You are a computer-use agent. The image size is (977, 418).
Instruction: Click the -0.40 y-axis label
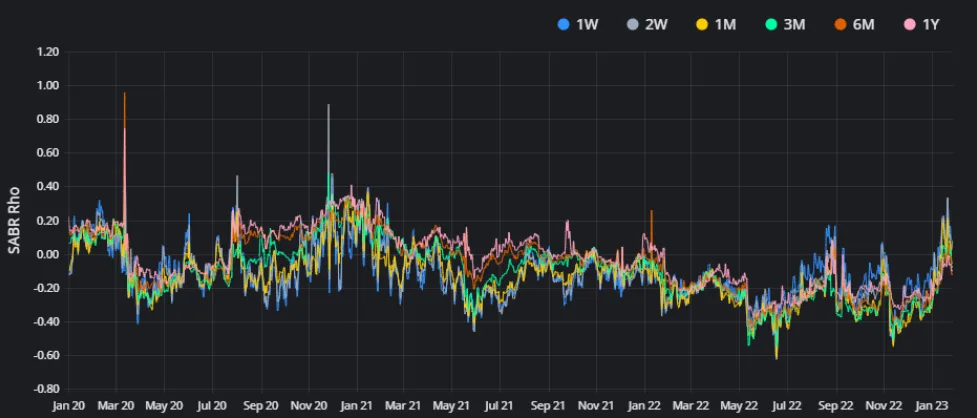coord(47,321)
